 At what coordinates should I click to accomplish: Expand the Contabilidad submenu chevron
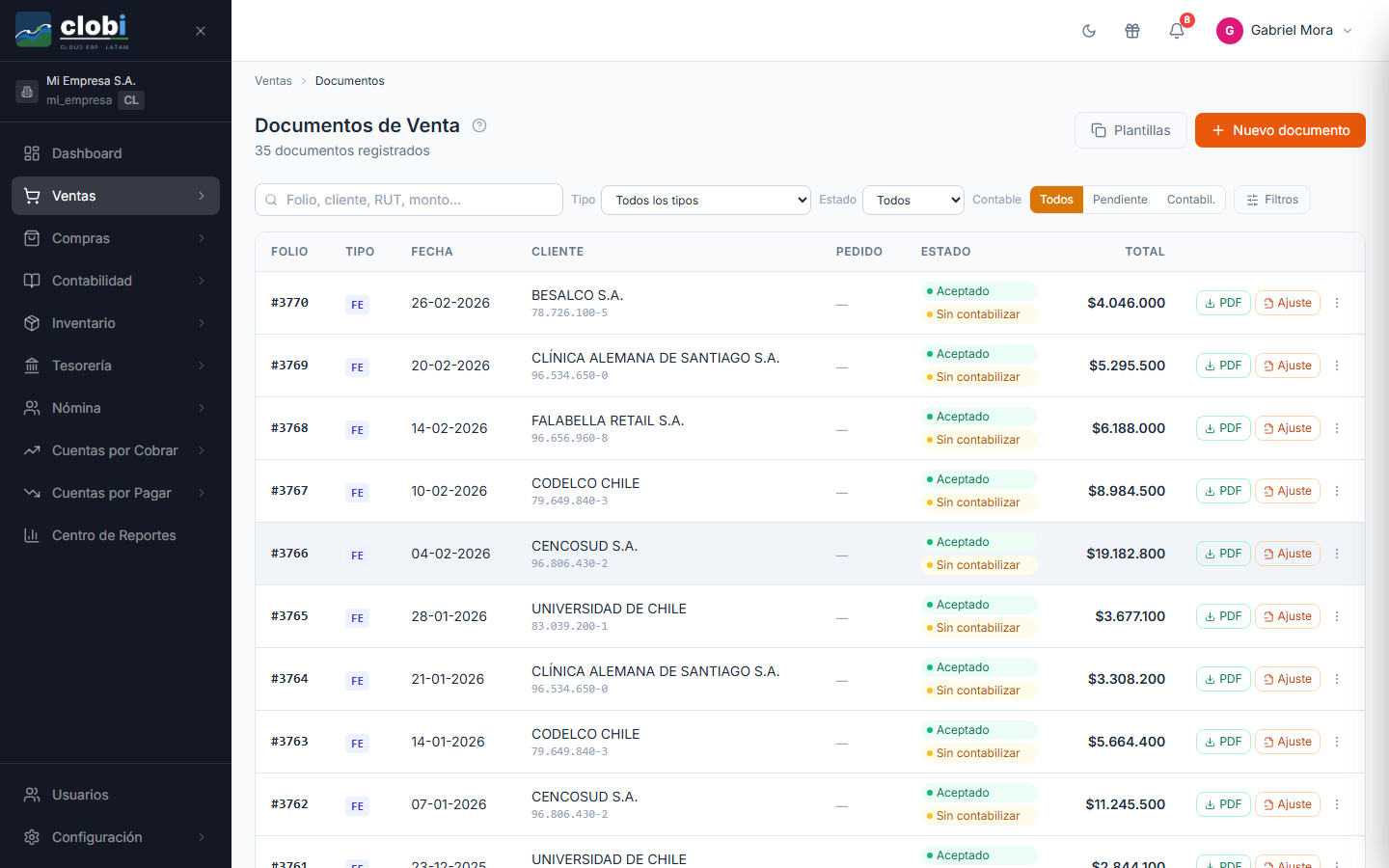click(202, 281)
